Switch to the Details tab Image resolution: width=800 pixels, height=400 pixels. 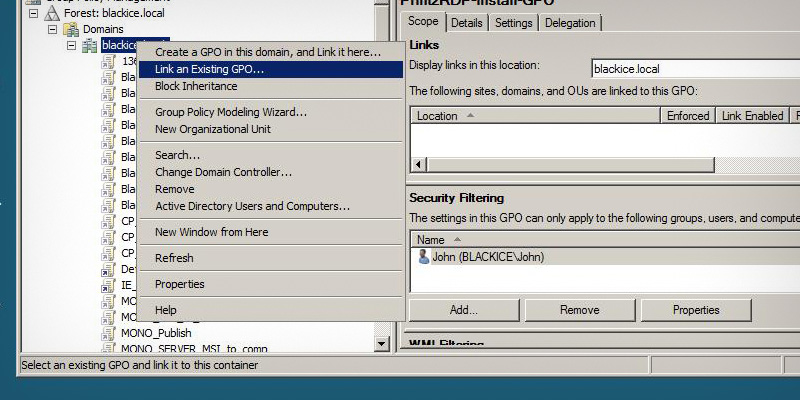[466, 23]
